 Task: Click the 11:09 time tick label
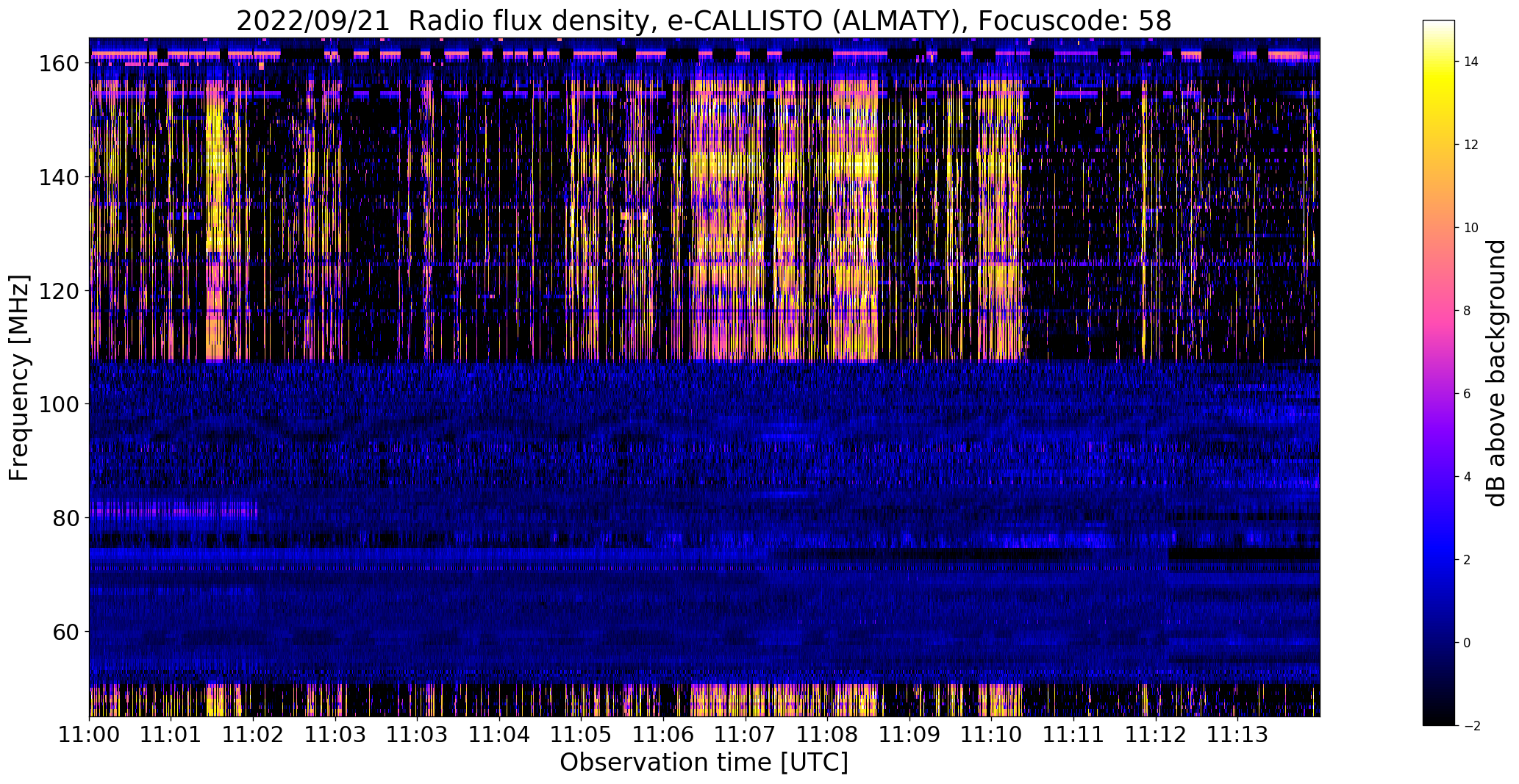tap(910, 735)
